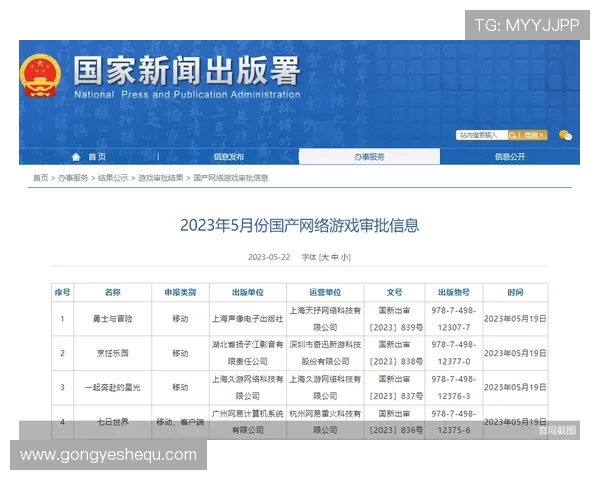Click publisher 上海声像电子出版社

(x=248, y=319)
